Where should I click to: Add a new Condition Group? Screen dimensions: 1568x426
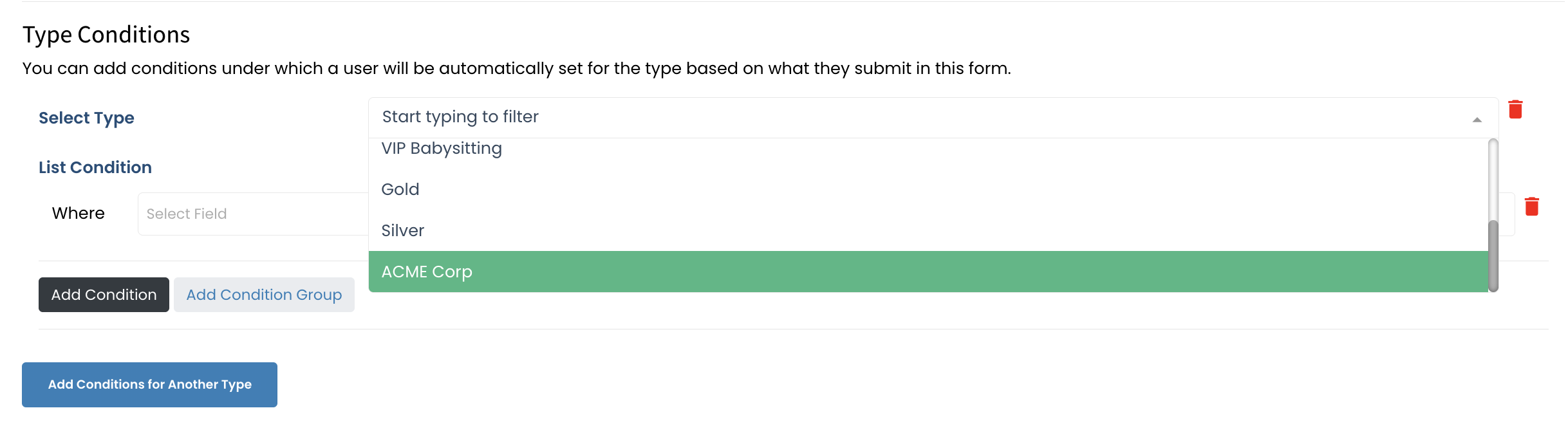coord(264,295)
